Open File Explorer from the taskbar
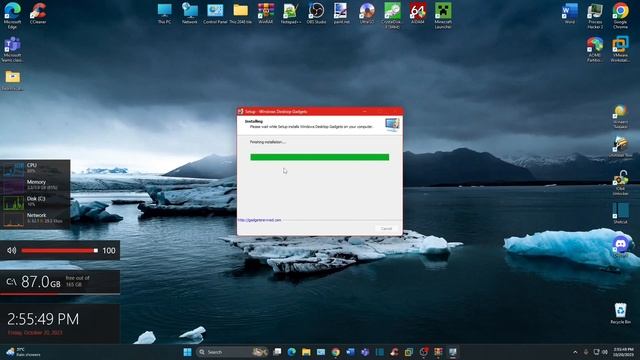The height and width of the screenshot is (360, 640). point(306,352)
